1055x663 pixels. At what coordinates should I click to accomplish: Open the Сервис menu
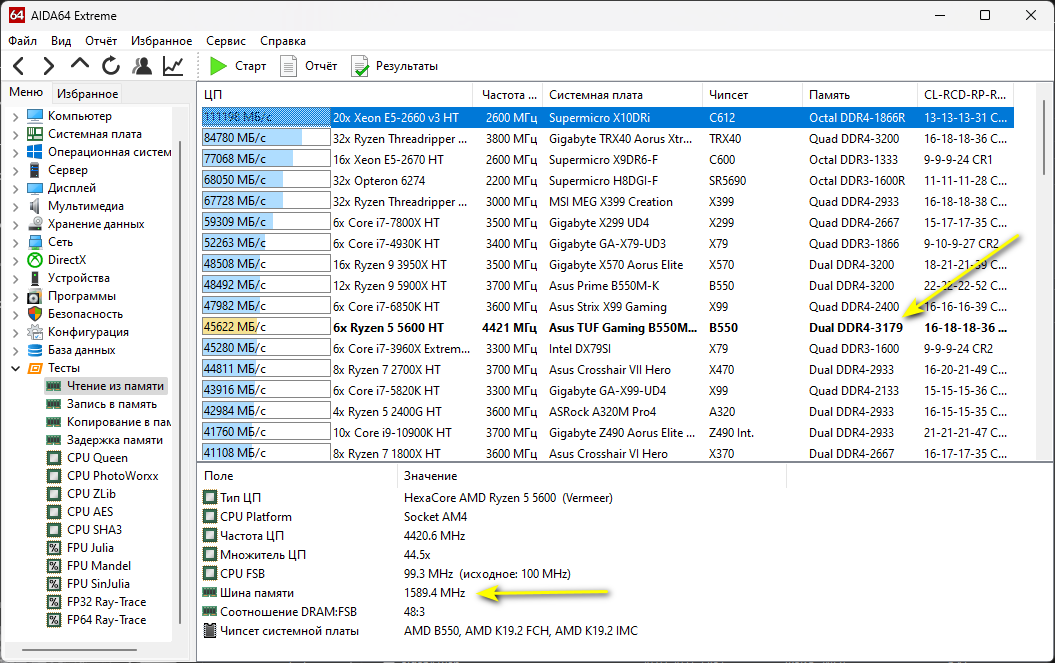[x=225, y=41]
